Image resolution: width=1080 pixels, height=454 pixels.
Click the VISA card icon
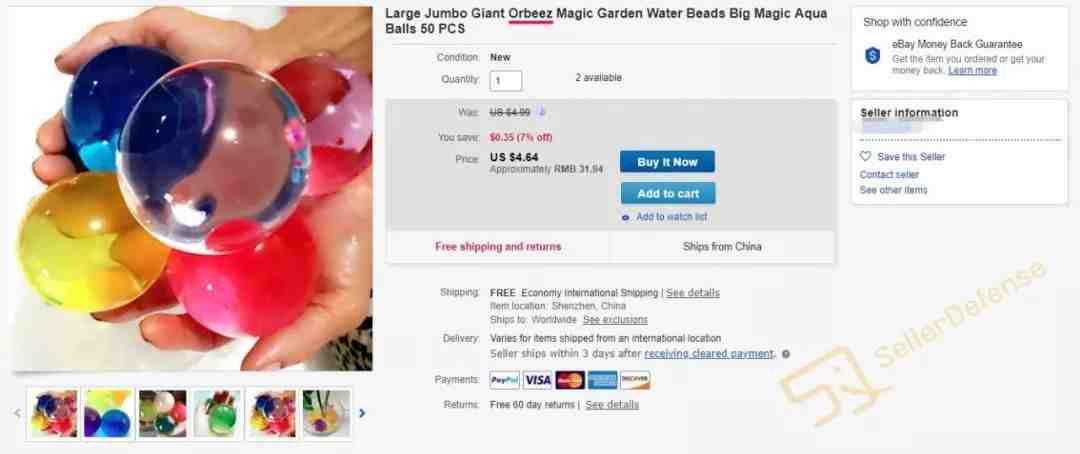click(537, 380)
